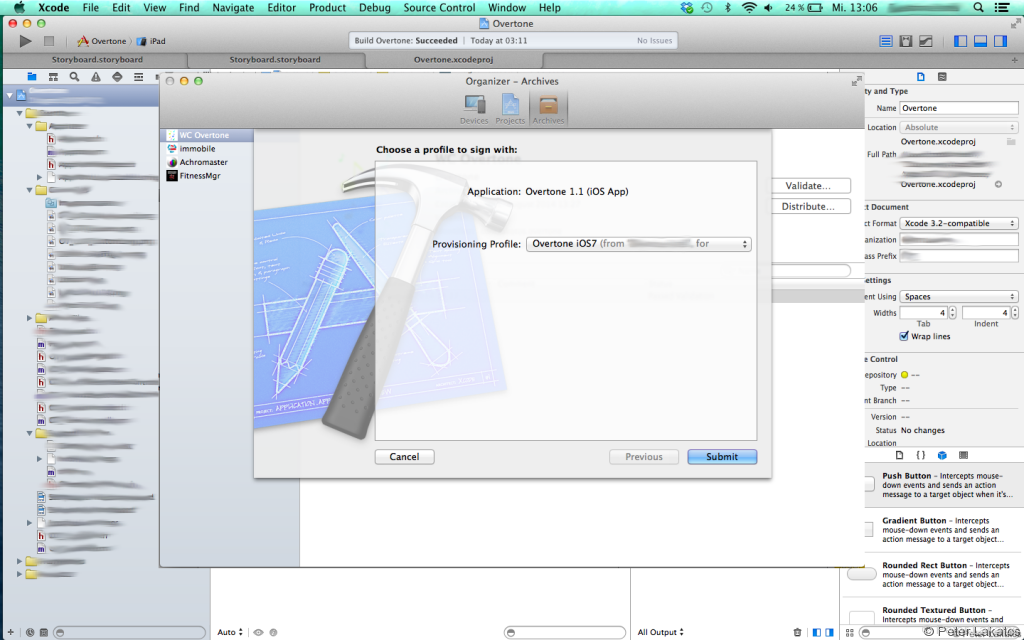Image resolution: width=1024 pixels, height=640 pixels.
Task: Show recent files filter clock icon
Action: click(x=30, y=632)
